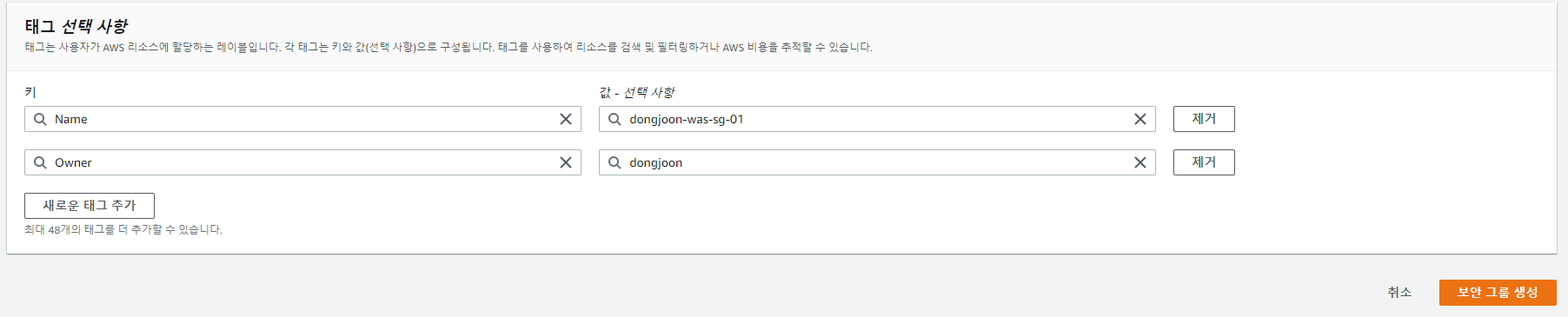1568x317 pixels.
Task: Click search icon in dongjoon value field
Action: [615, 162]
